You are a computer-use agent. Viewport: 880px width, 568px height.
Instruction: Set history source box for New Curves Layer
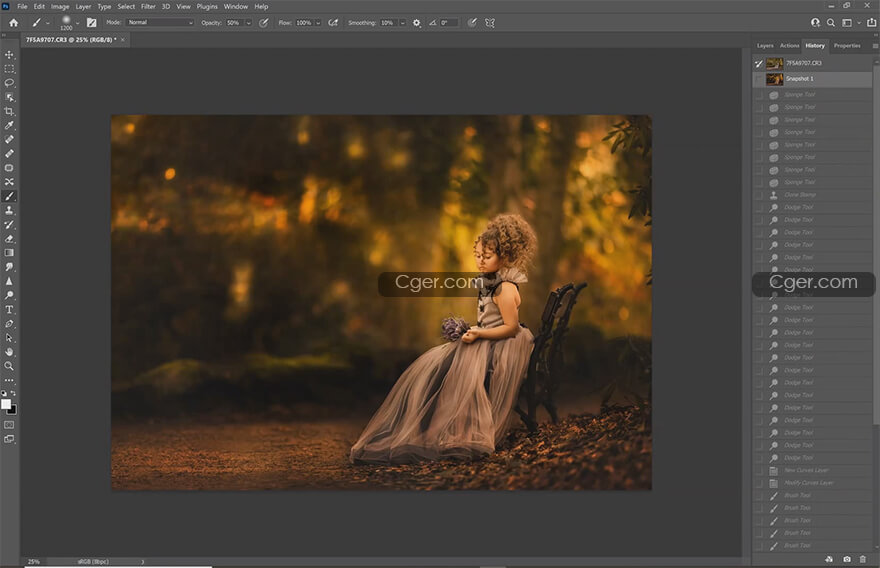coord(759,470)
